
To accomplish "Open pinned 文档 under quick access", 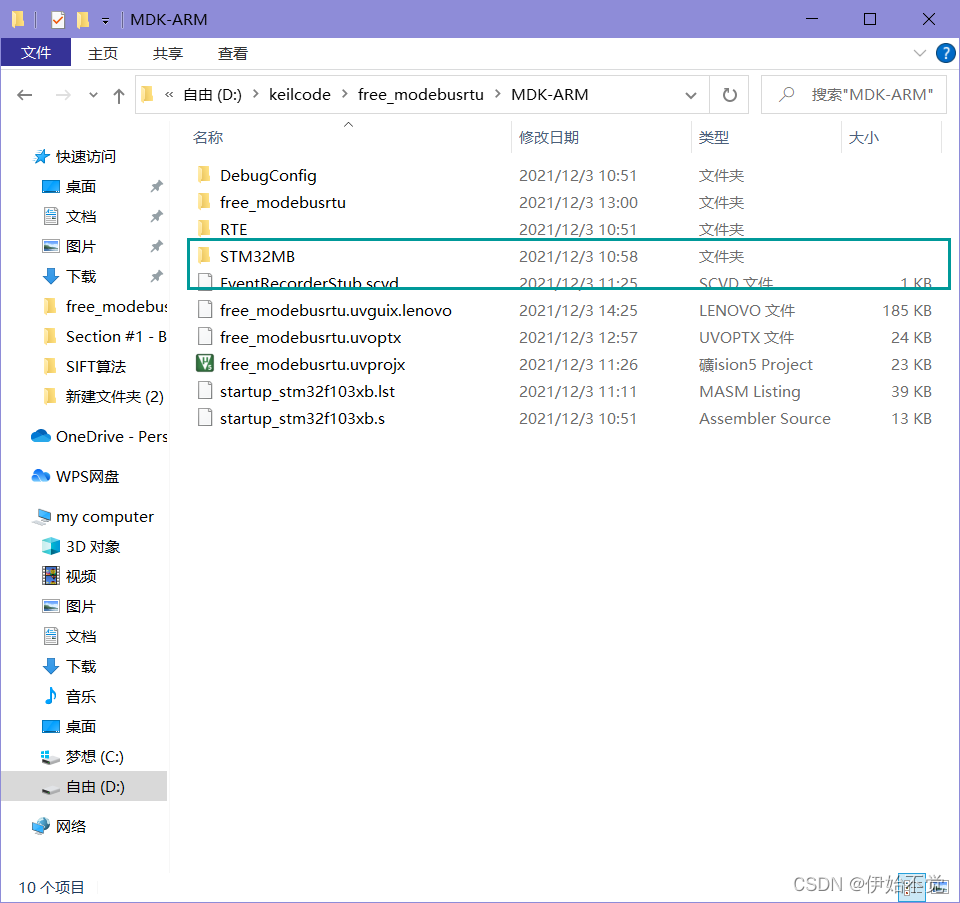I will (x=69, y=216).
